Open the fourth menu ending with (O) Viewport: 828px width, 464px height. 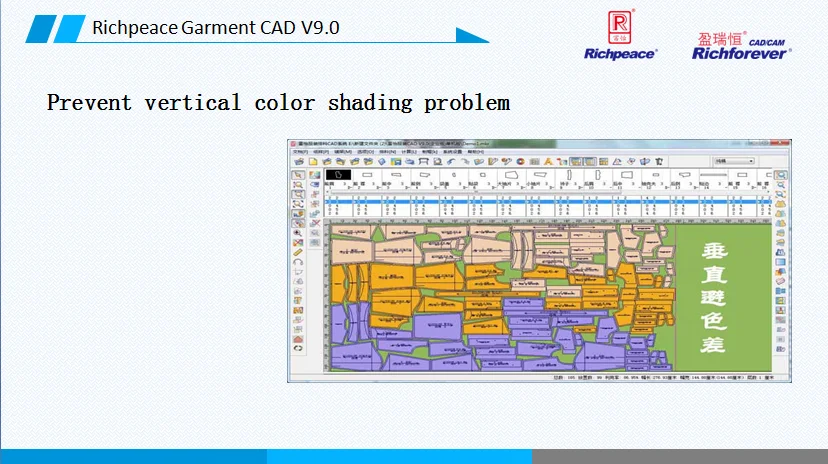pos(365,151)
